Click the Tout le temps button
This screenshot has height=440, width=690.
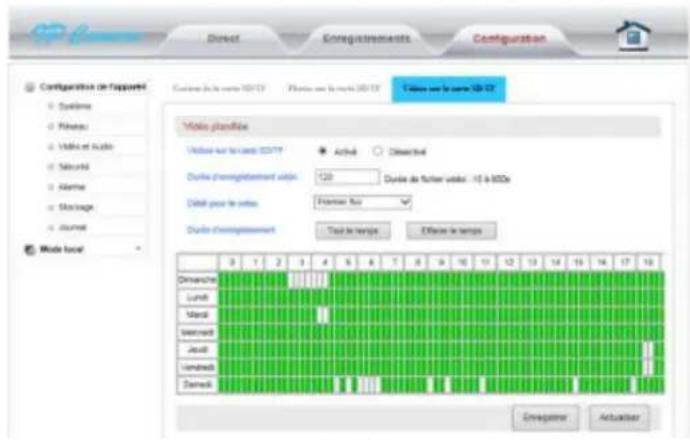[353, 231]
